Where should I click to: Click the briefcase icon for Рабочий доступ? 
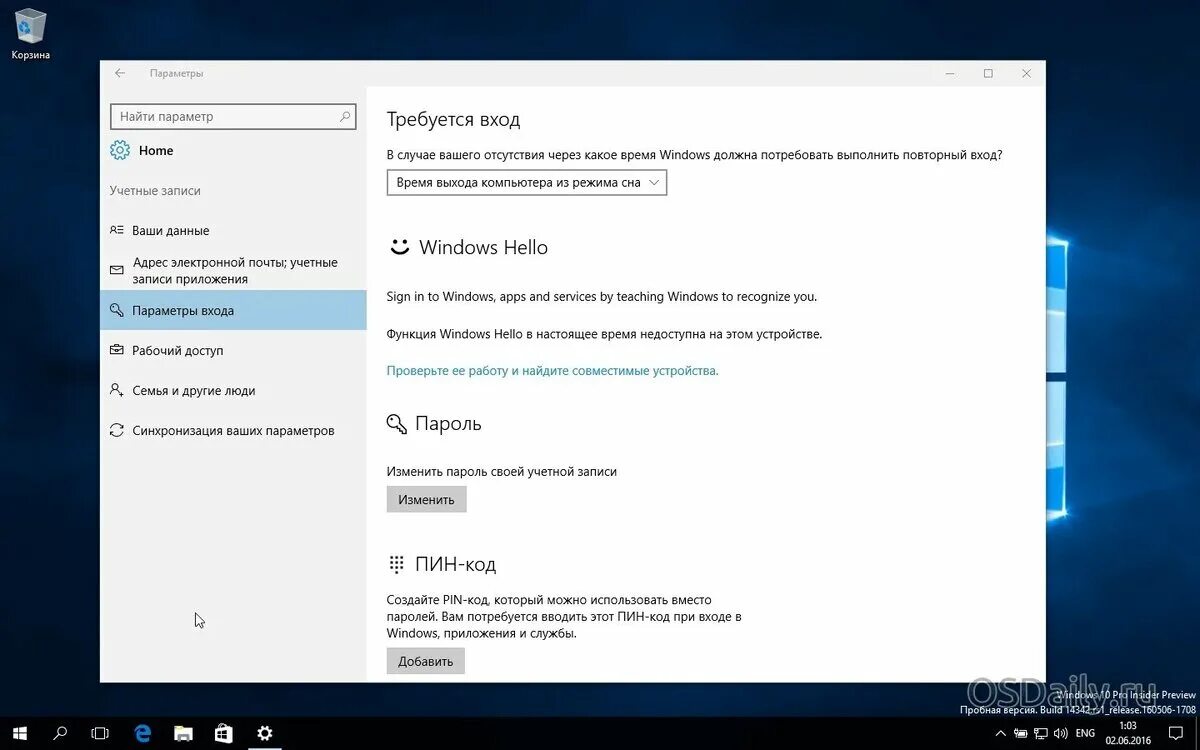[117, 350]
